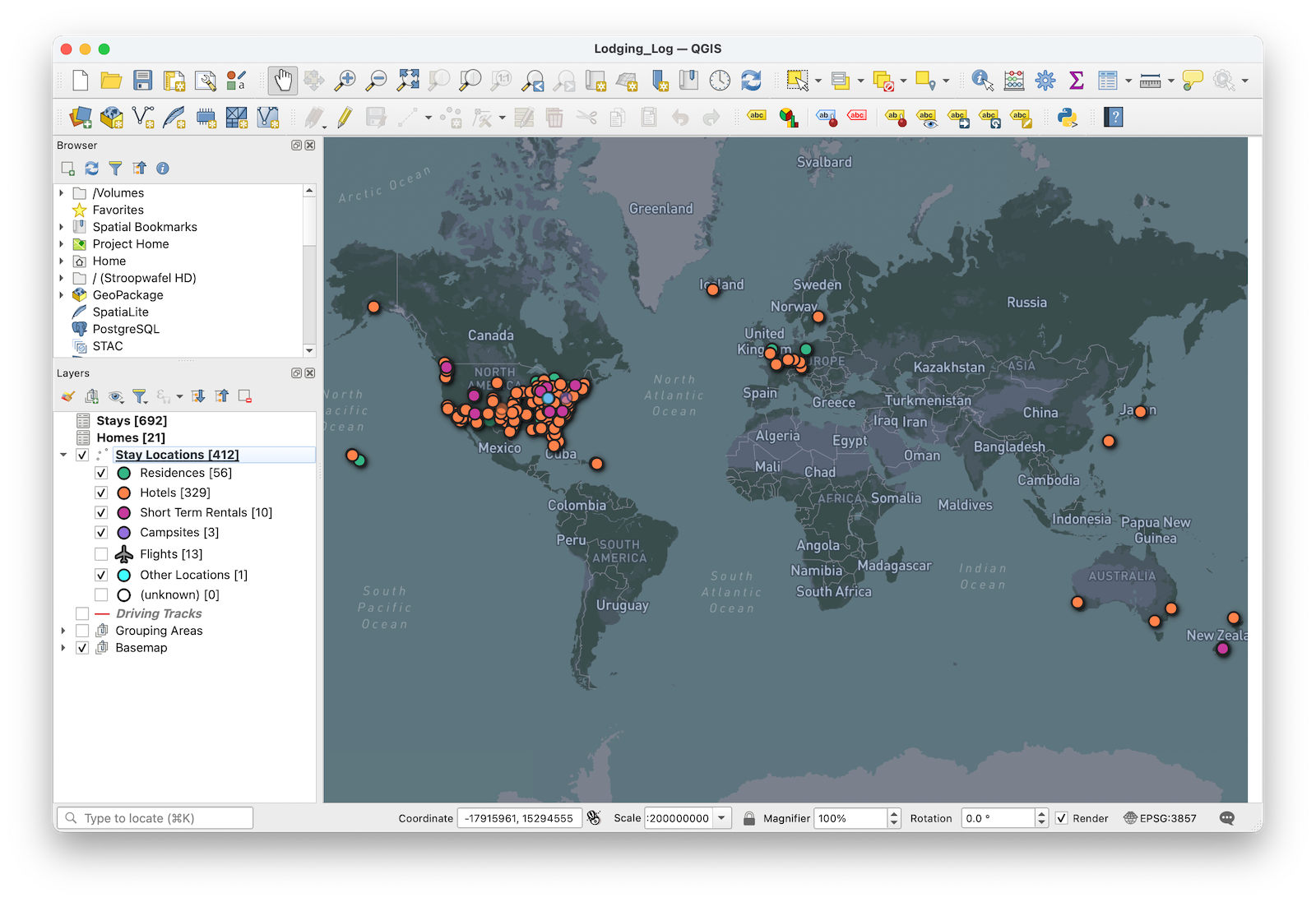
Task: Select GeoPackage in the Browser panel
Action: coord(127,295)
